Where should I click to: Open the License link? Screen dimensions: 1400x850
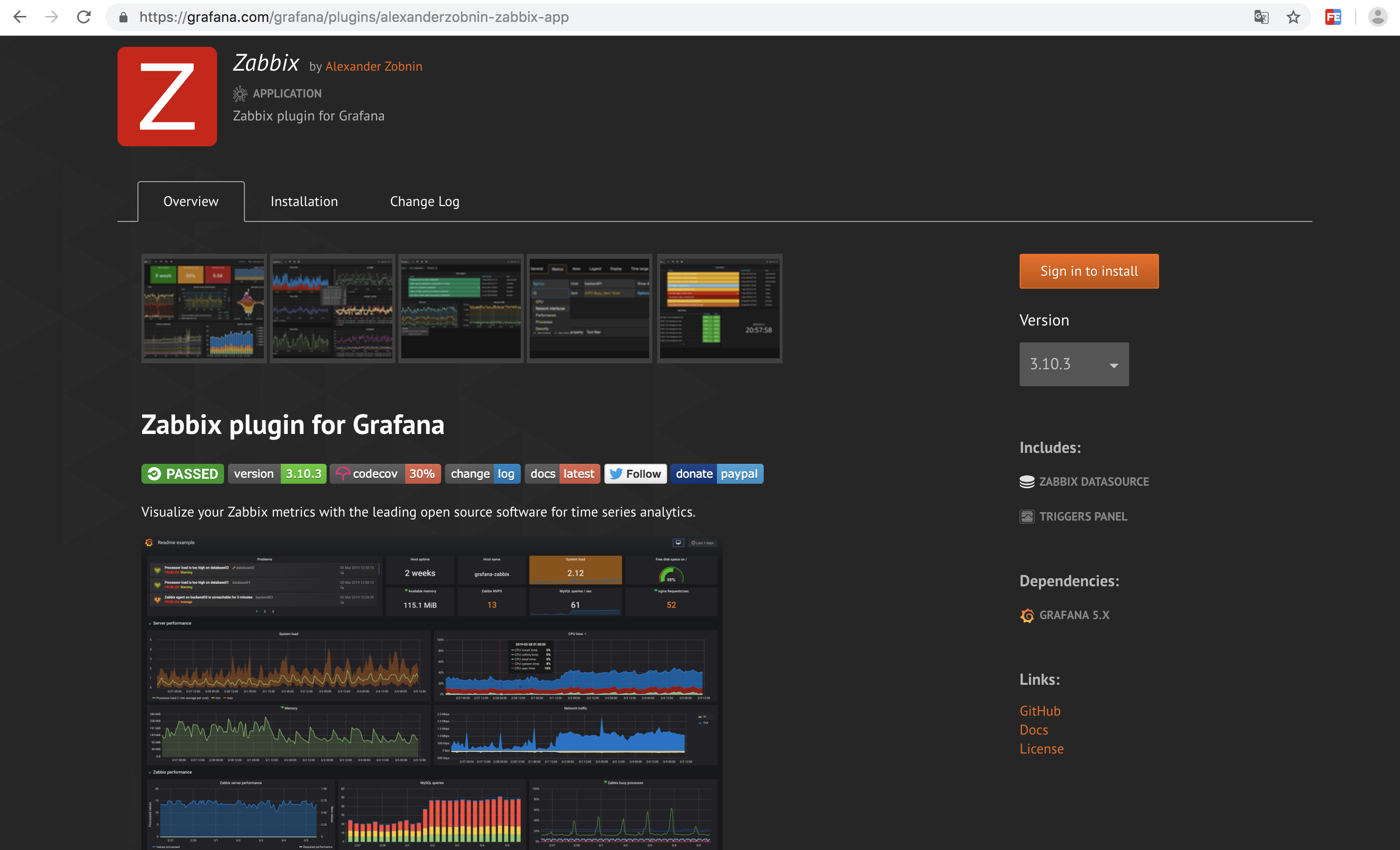click(x=1041, y=749)
